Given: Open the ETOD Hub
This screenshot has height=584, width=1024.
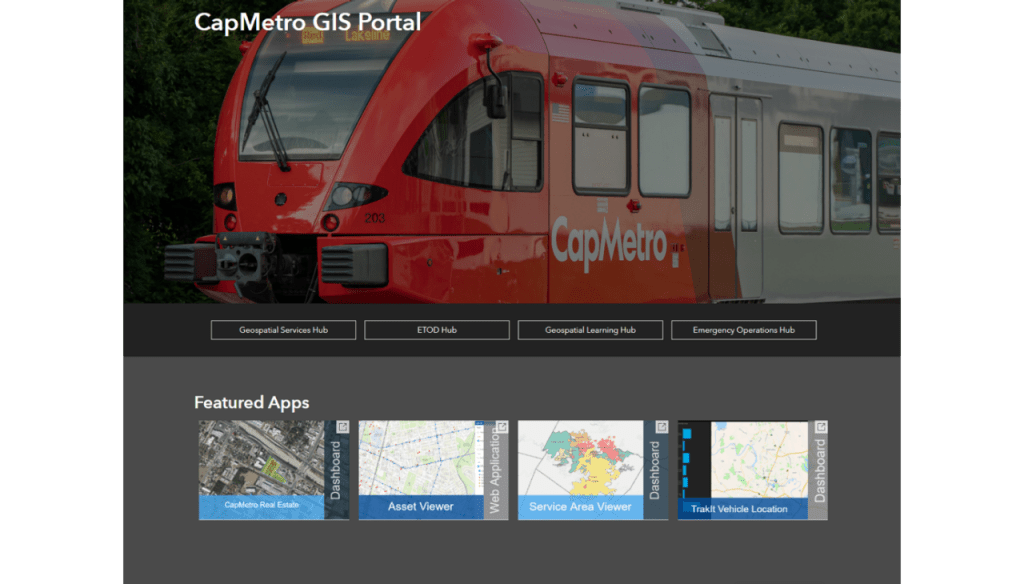Looking at the screenshot, I should coord(436,329).
